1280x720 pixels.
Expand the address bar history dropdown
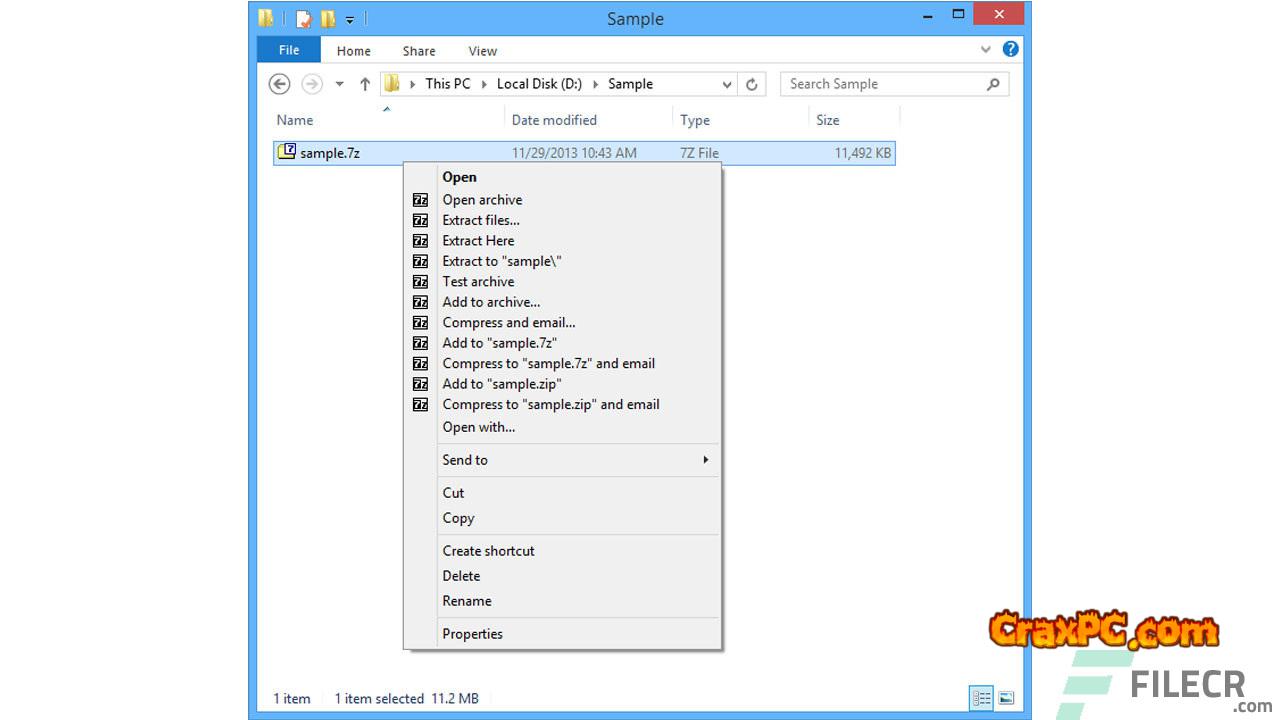point(727,84)
